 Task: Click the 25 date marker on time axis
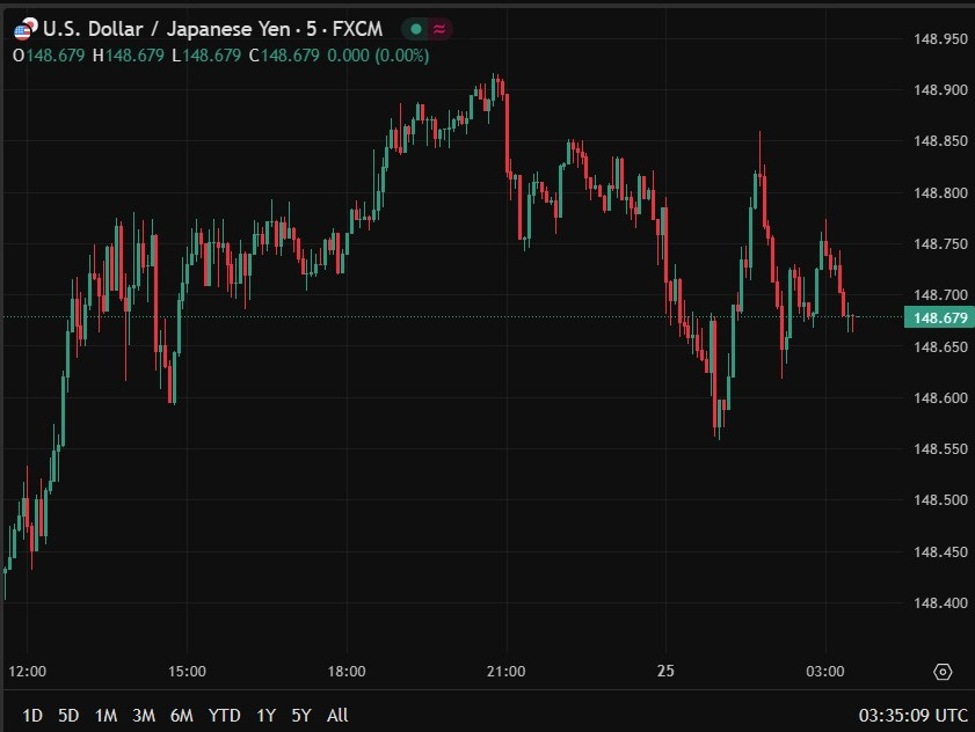tap(666, 671)
